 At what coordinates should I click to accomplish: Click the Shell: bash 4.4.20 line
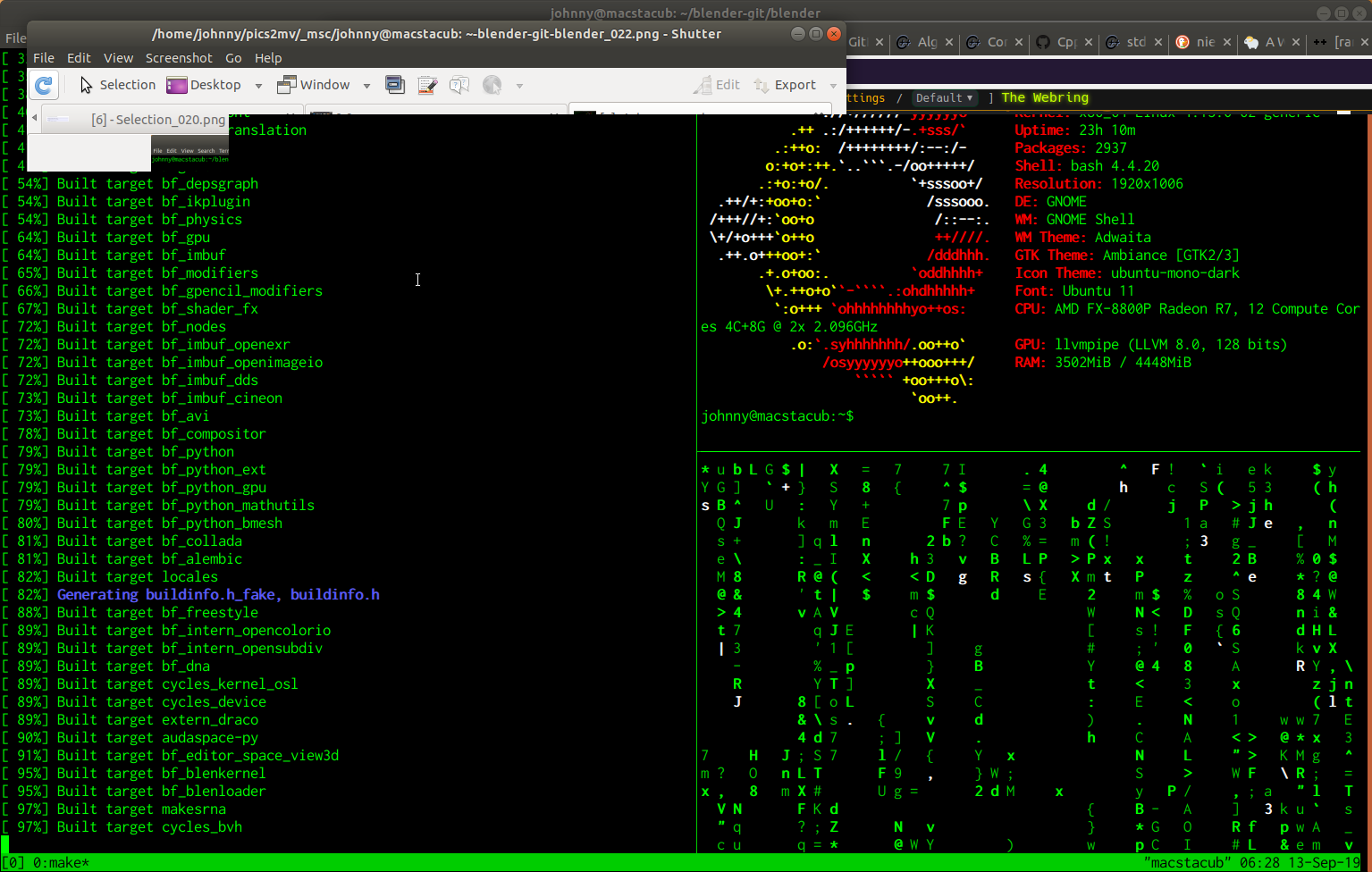[x=1087, y=166]
